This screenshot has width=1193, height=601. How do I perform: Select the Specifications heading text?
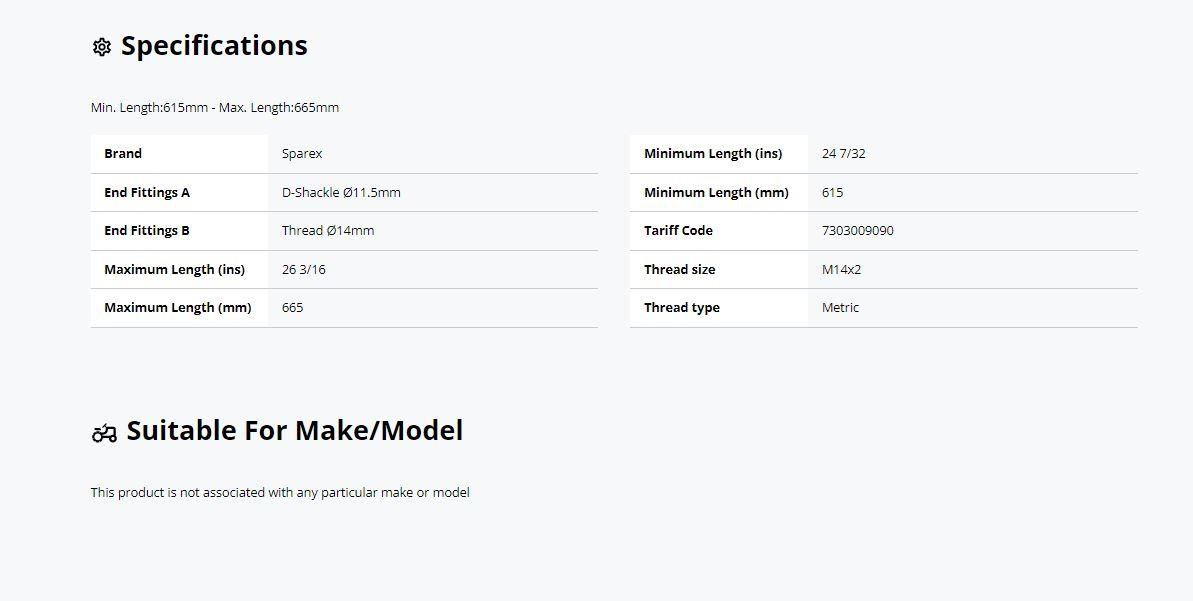214,46
